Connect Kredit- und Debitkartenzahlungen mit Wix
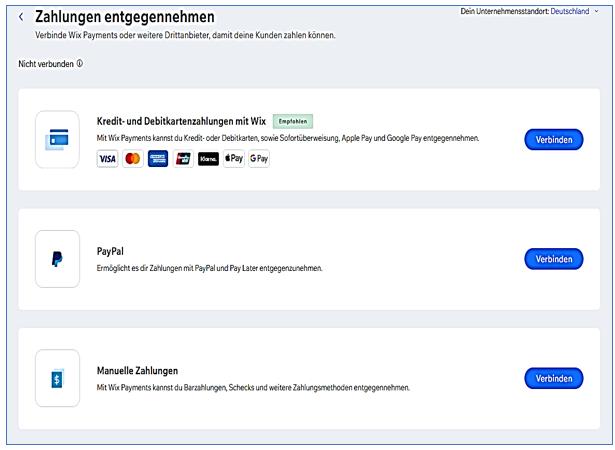 pos(554,140)
